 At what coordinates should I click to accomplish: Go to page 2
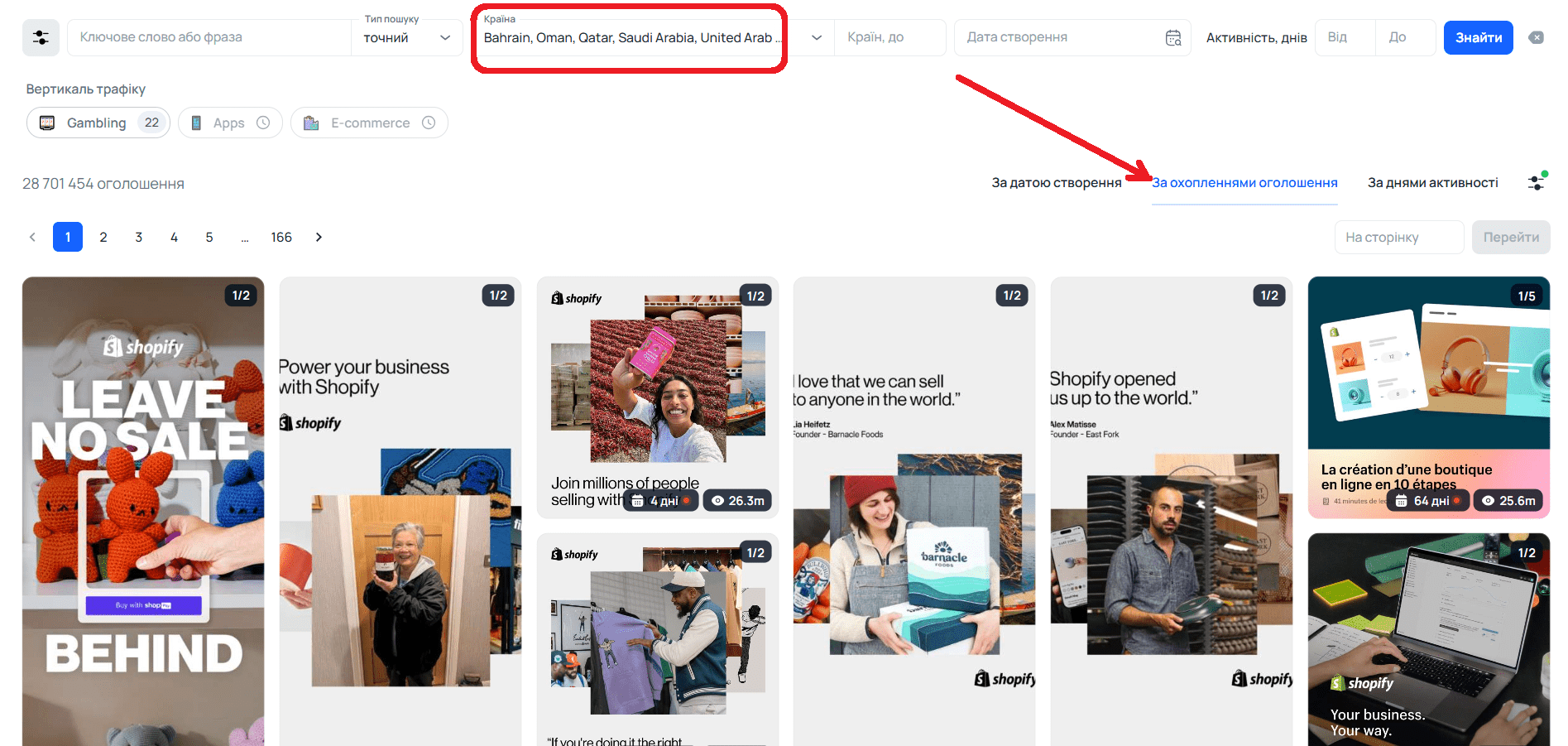(x=103, y=237)
